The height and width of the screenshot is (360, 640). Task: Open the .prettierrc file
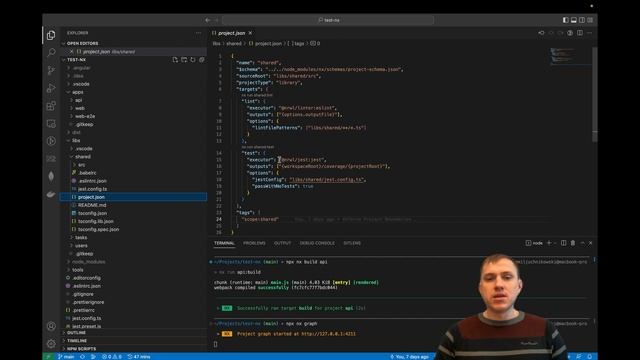(84, 310)
